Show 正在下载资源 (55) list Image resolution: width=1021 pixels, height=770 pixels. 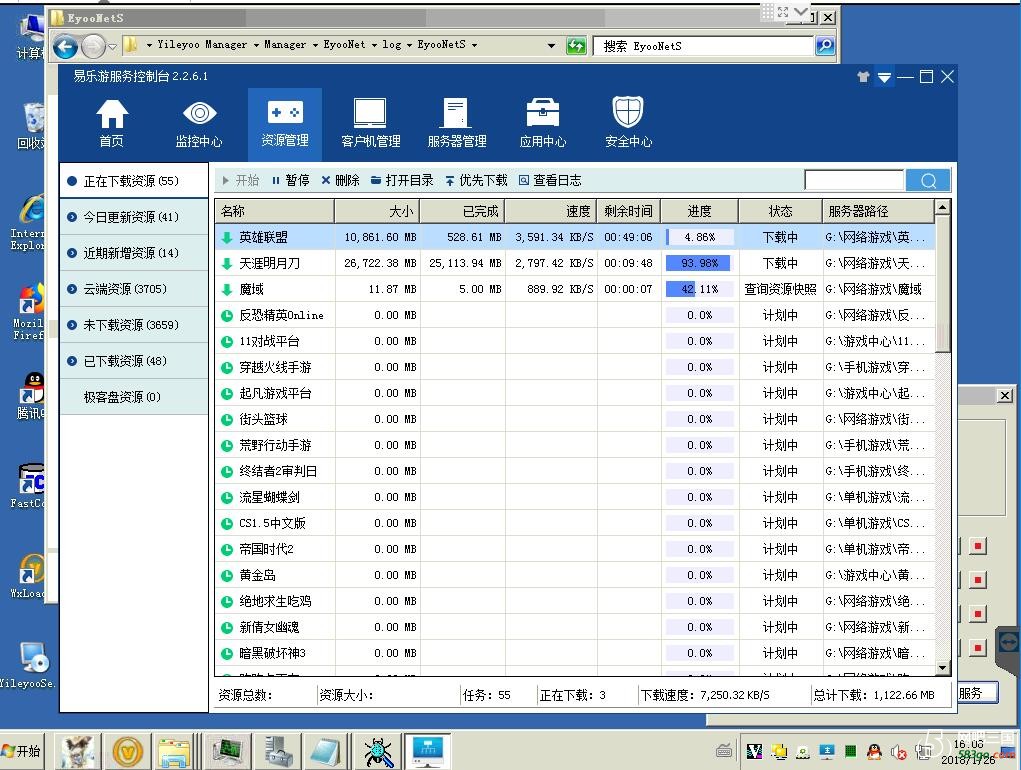pyautogui.click(x=133, y=181)
